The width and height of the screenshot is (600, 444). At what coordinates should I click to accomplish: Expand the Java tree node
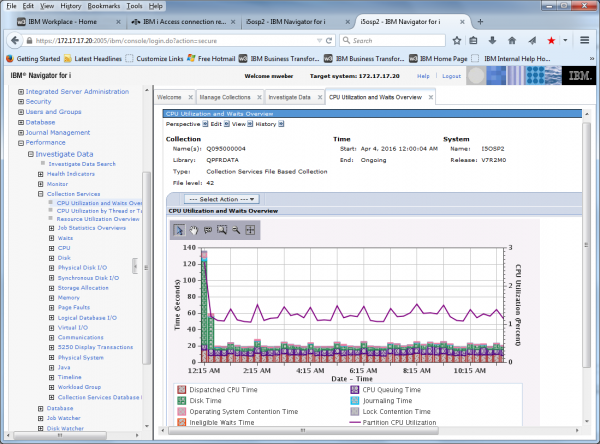(x=51, y=367)
